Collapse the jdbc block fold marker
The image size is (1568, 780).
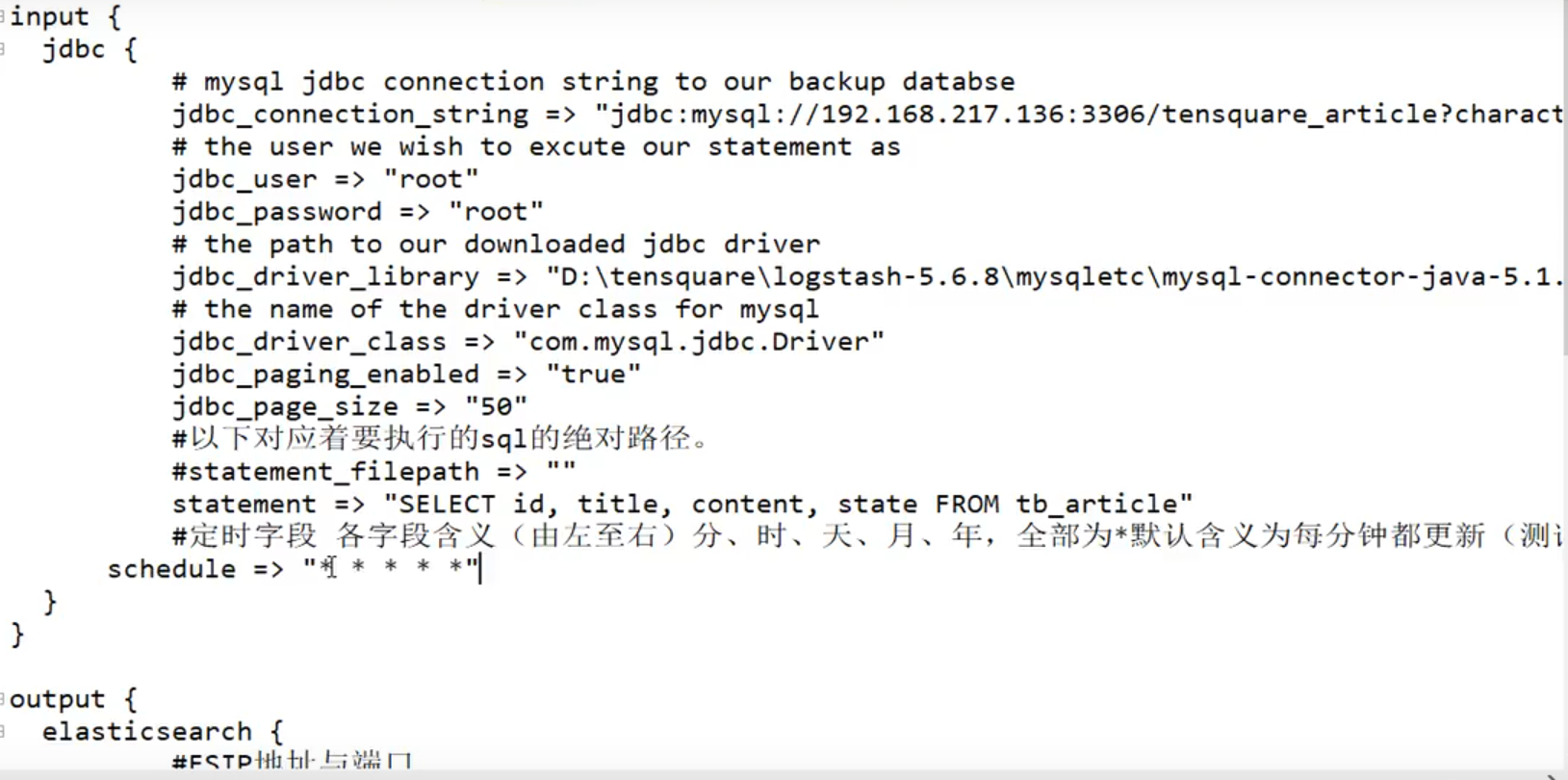[3, 50]
